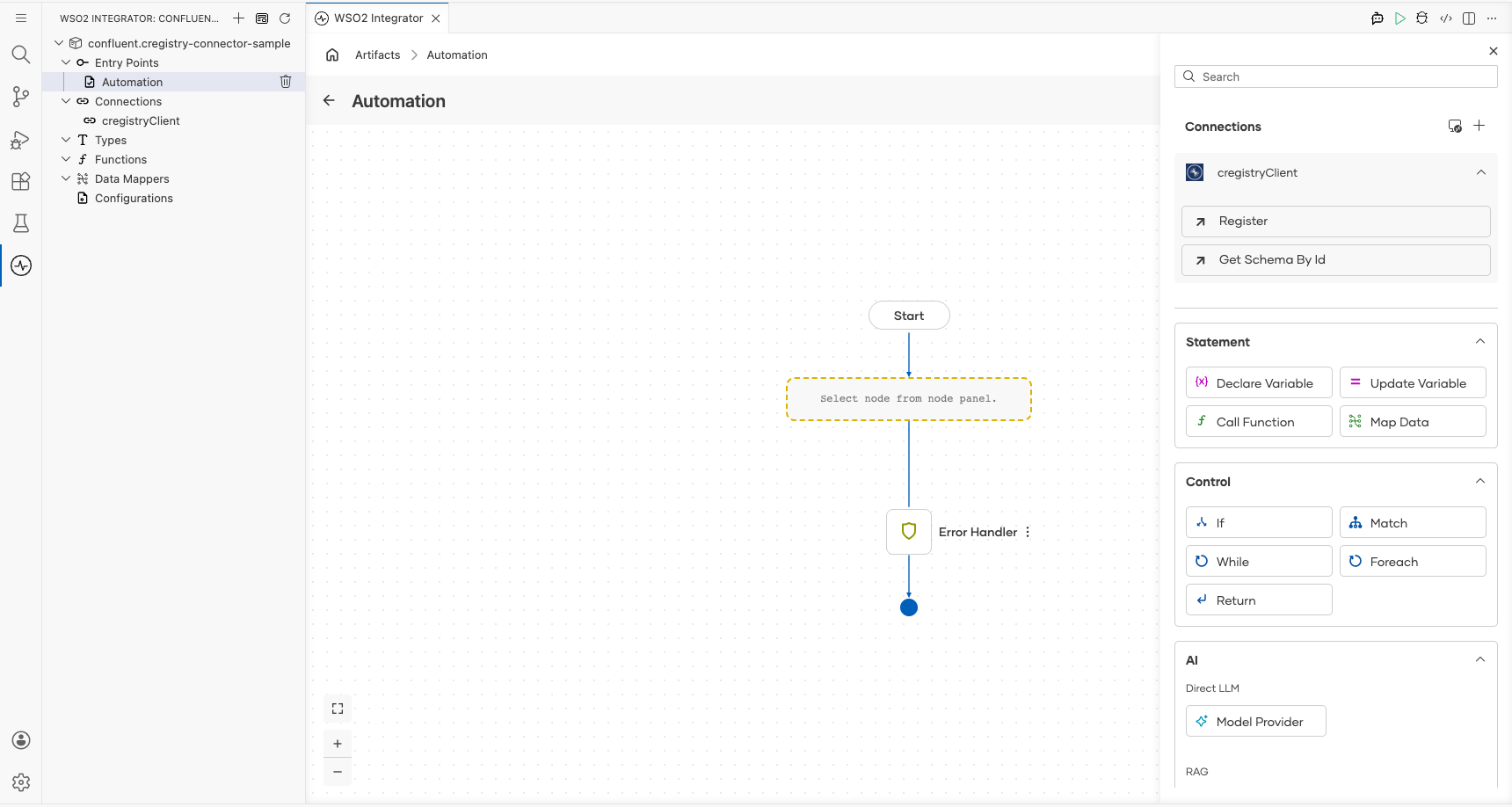Open the Accounts menu icon
Screen dimensions: 1512x807
[21, 740]
